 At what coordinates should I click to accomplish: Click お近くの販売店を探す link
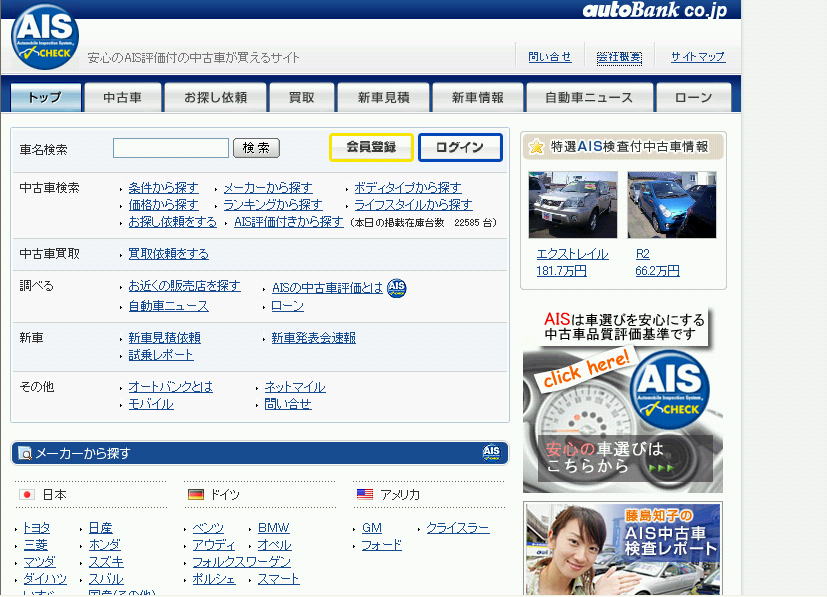pos(185,286)
